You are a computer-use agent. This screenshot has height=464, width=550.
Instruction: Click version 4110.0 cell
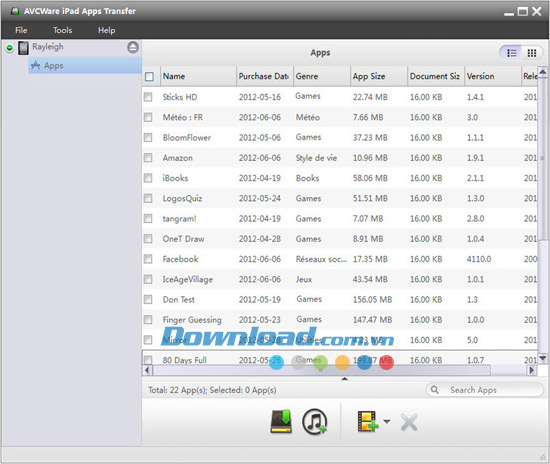(x=478, y=259)
